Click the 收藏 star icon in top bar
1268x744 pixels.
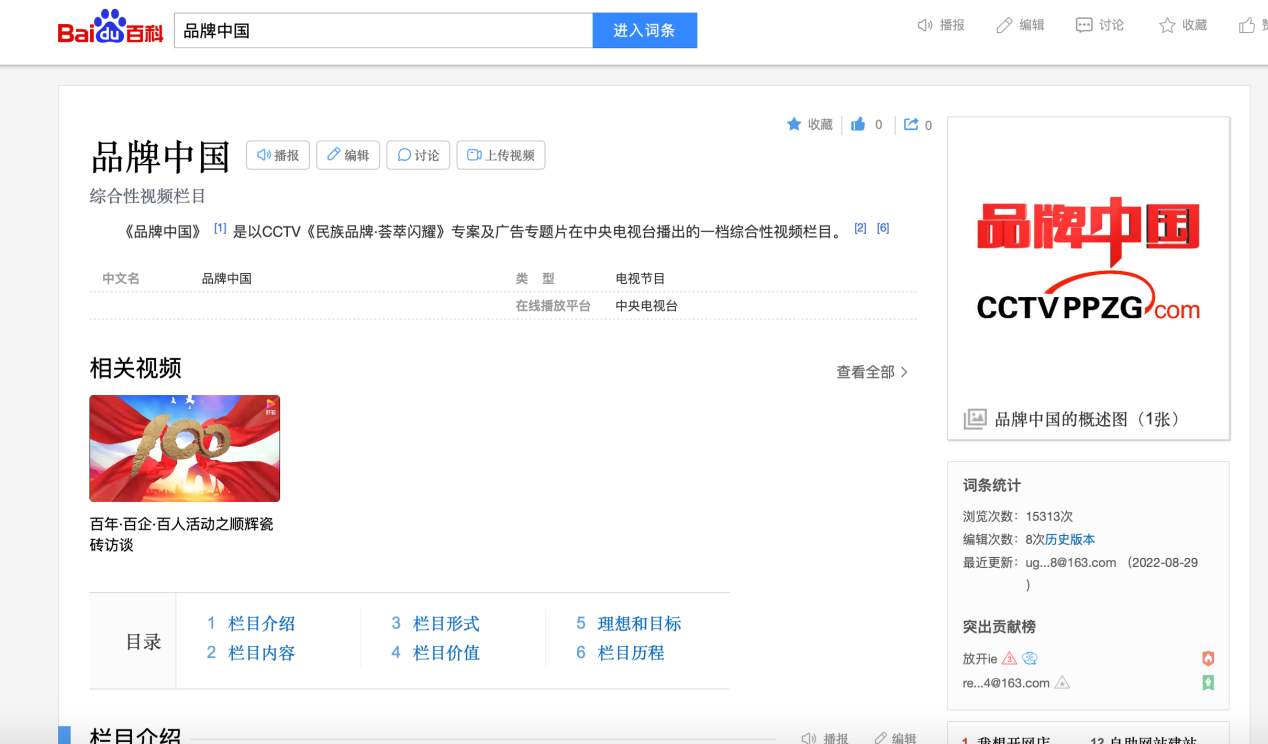click(1167, 25)
